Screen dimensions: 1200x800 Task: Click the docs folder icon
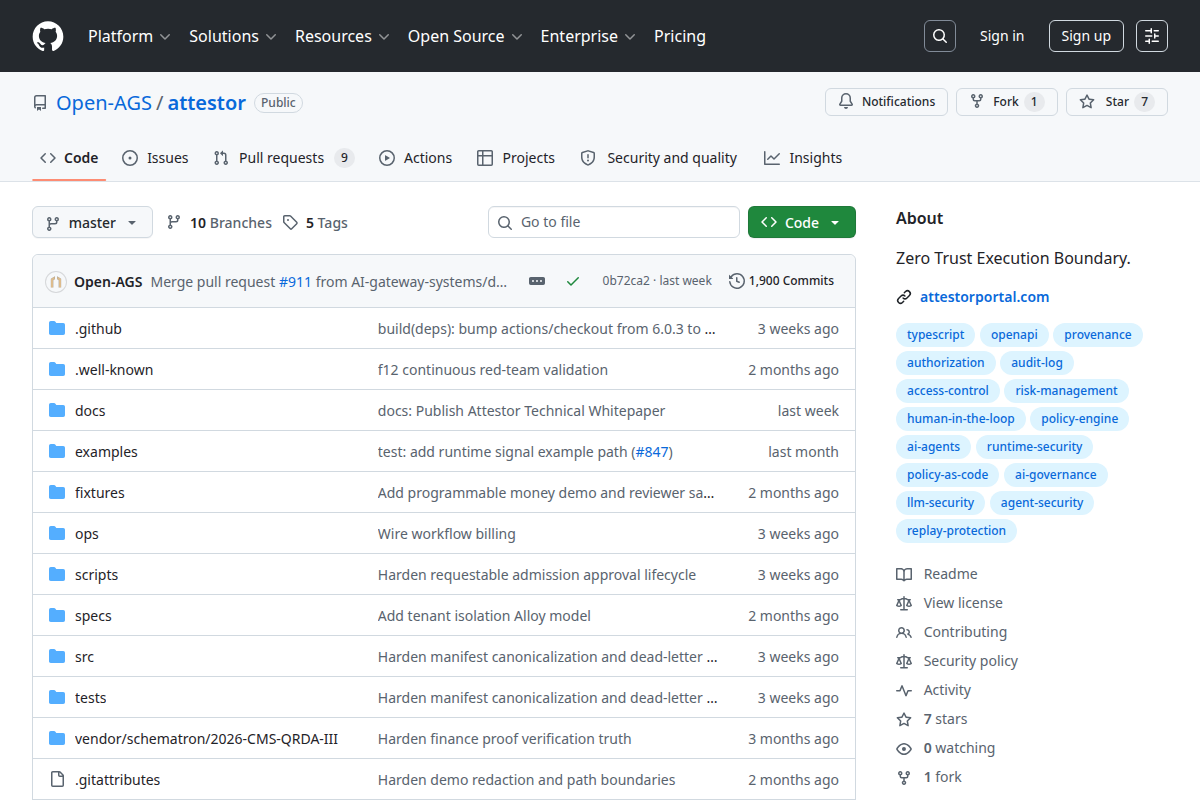coord(57,410)
